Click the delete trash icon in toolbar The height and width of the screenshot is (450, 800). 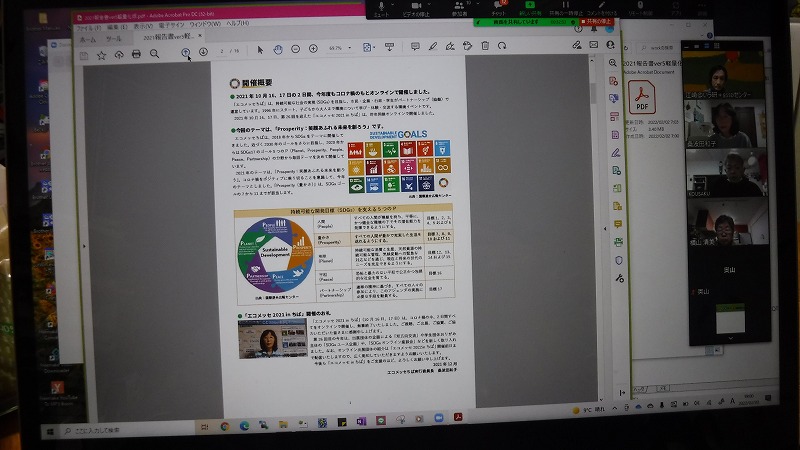pyautogui.click(x=484, y=45)
